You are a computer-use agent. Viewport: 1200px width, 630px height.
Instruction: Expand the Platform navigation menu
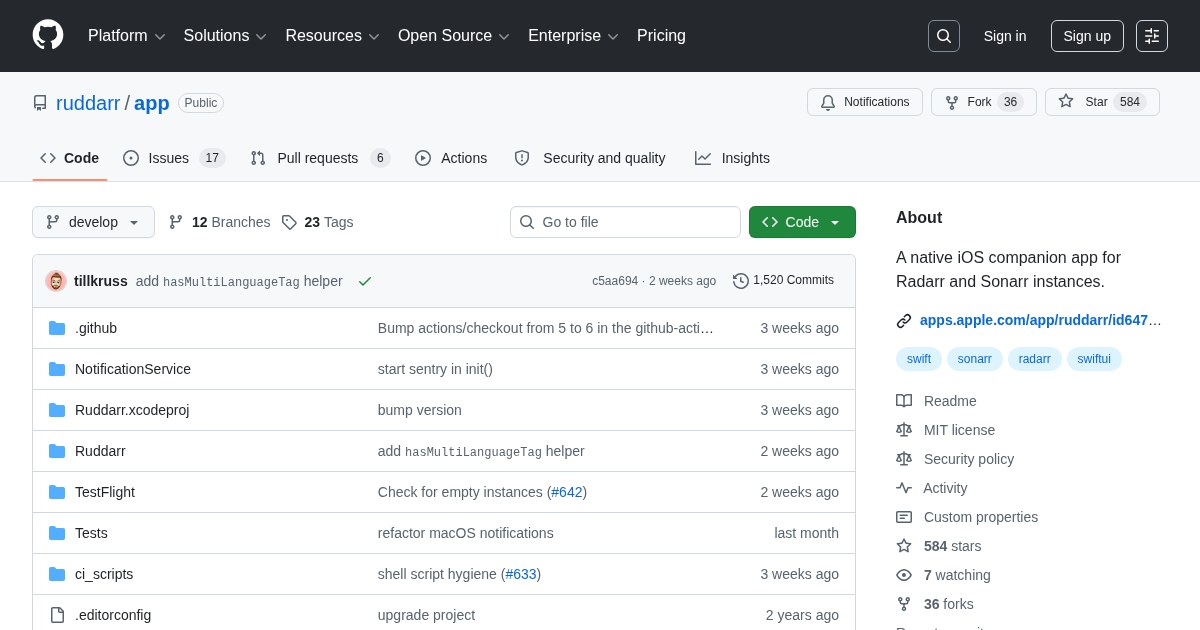pyautogui.click(x=126, y=36)
